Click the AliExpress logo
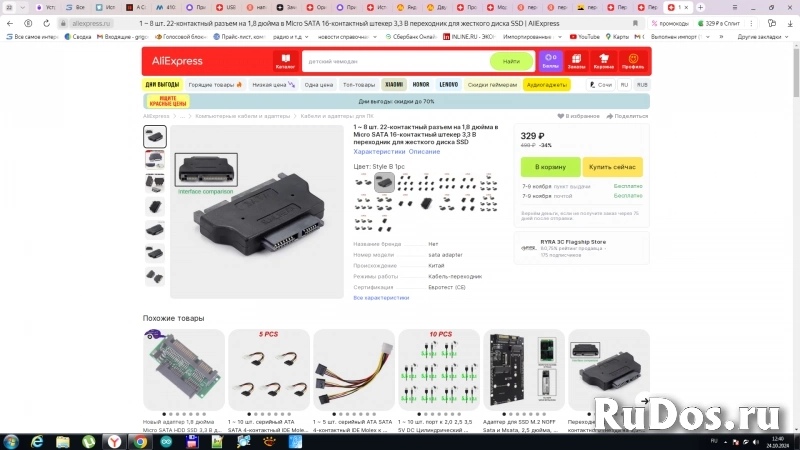 (177, 61)
